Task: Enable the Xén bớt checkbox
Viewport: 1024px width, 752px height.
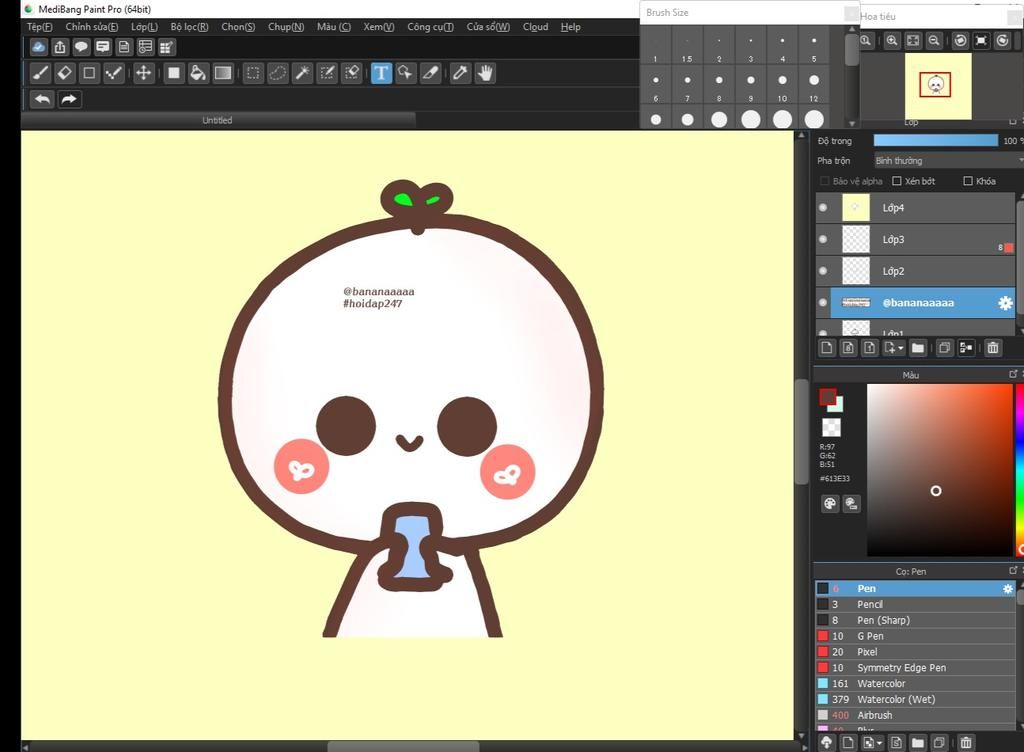Action: [x=897, y=181]
